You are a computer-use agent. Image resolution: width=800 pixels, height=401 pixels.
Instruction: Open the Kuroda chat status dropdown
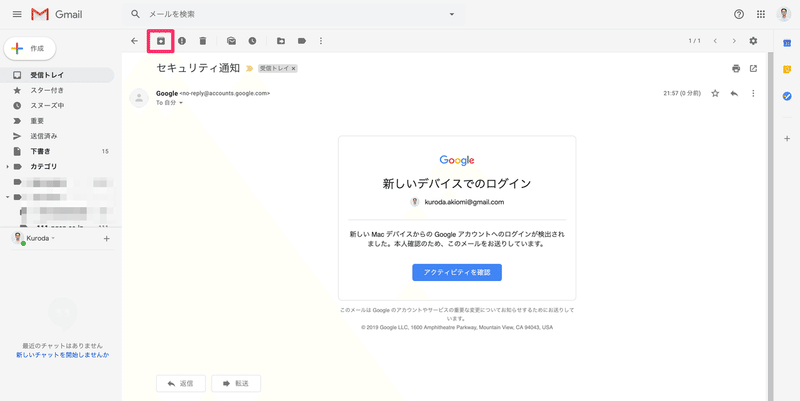[x=53, y=238]
